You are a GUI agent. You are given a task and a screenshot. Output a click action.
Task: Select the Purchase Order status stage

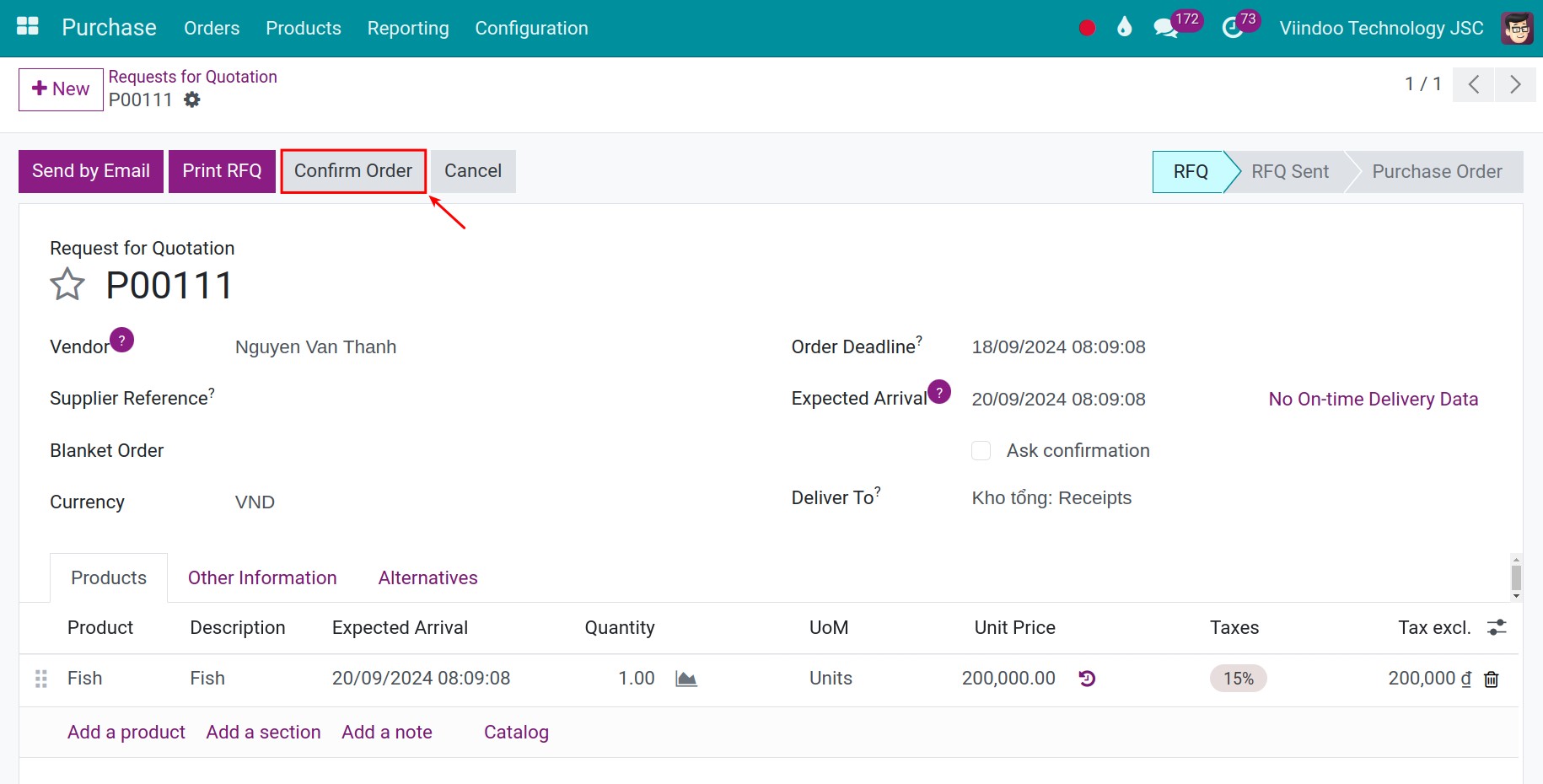pyautogui.click(x=1437, y=172)
